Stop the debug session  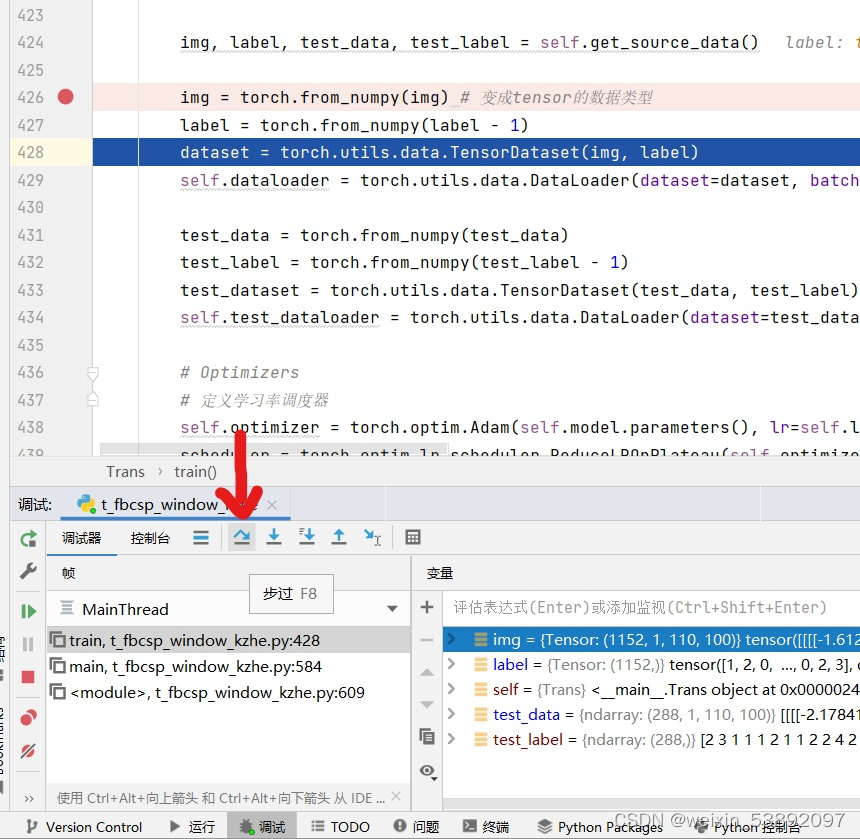pyautogui.click(x=28, y=677)
